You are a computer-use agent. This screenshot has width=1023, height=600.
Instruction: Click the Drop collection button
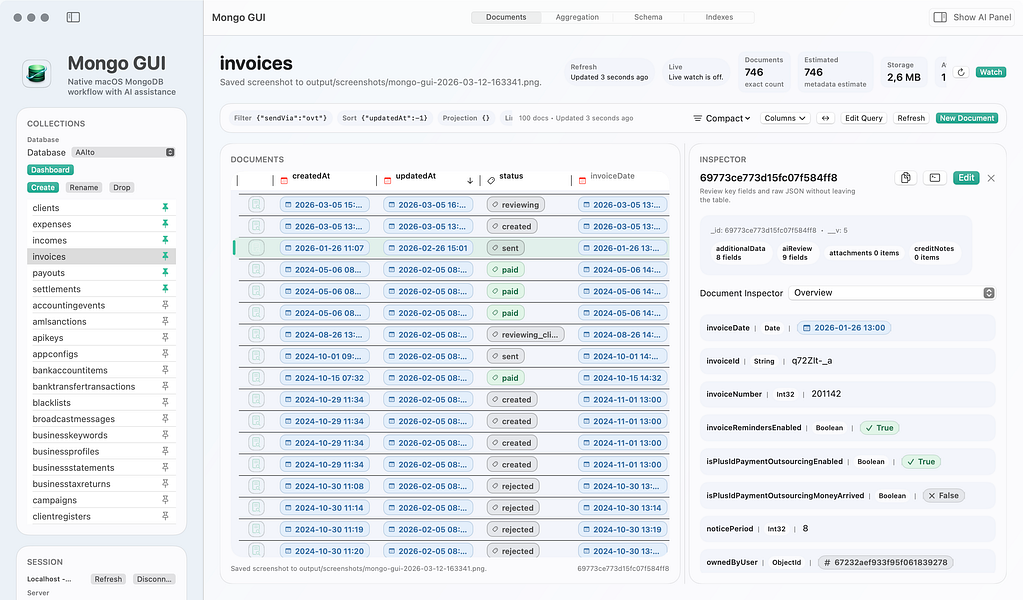point(121,187)
